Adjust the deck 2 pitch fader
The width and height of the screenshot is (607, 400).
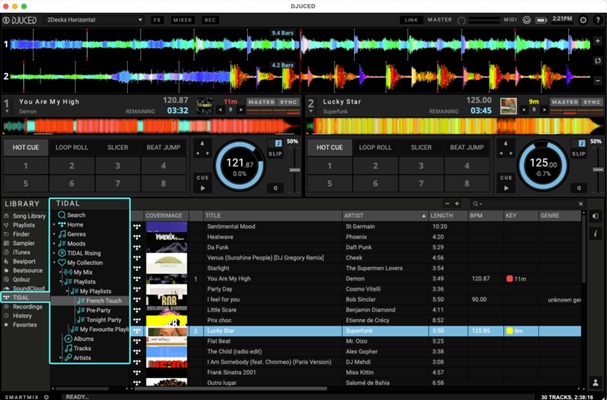[598, 169]
